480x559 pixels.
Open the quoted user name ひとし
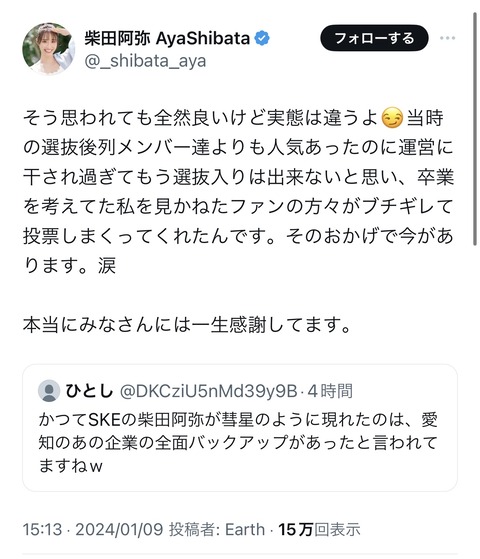(89, 391)
